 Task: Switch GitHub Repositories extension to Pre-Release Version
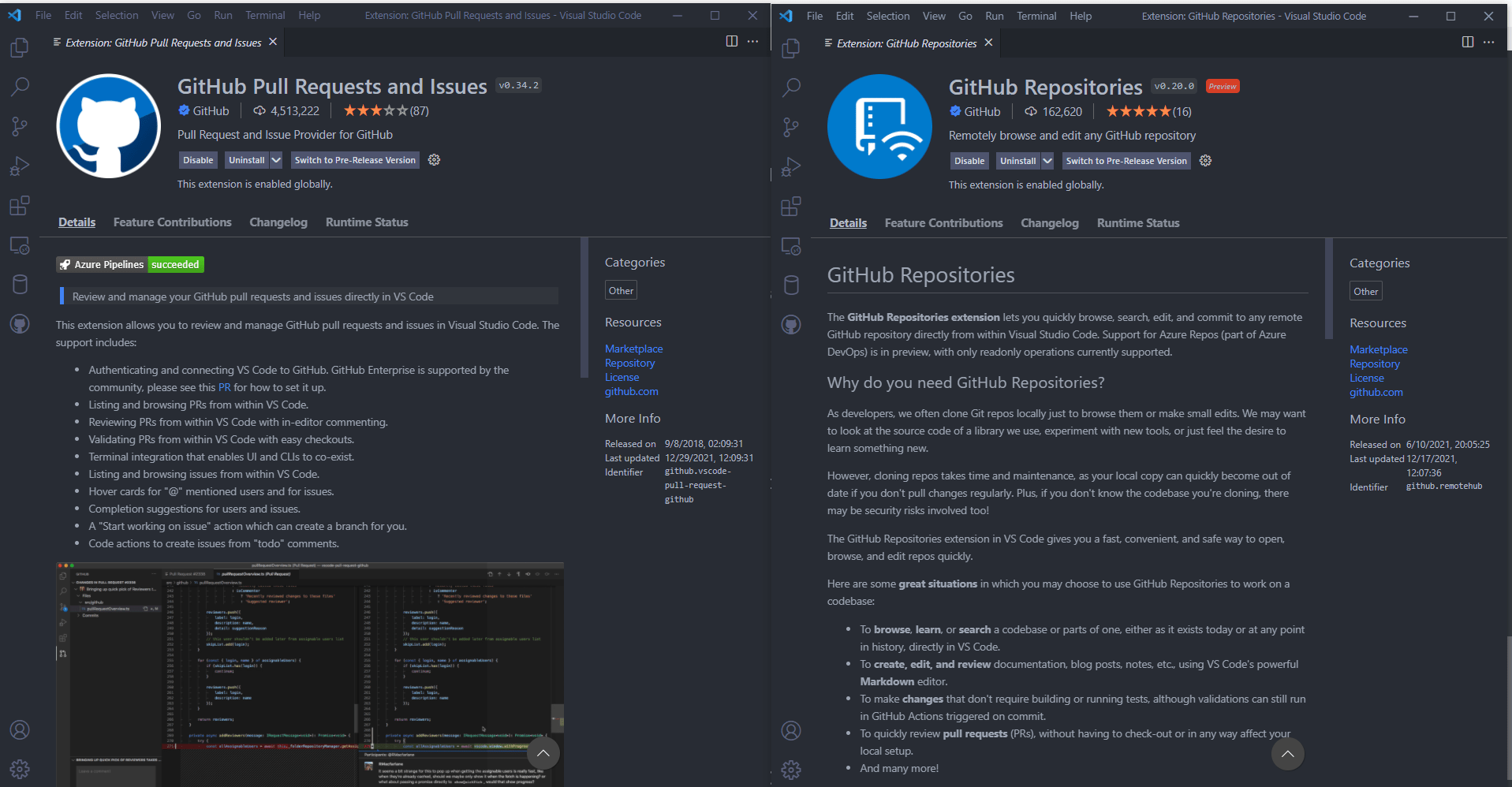[1126, 161]
